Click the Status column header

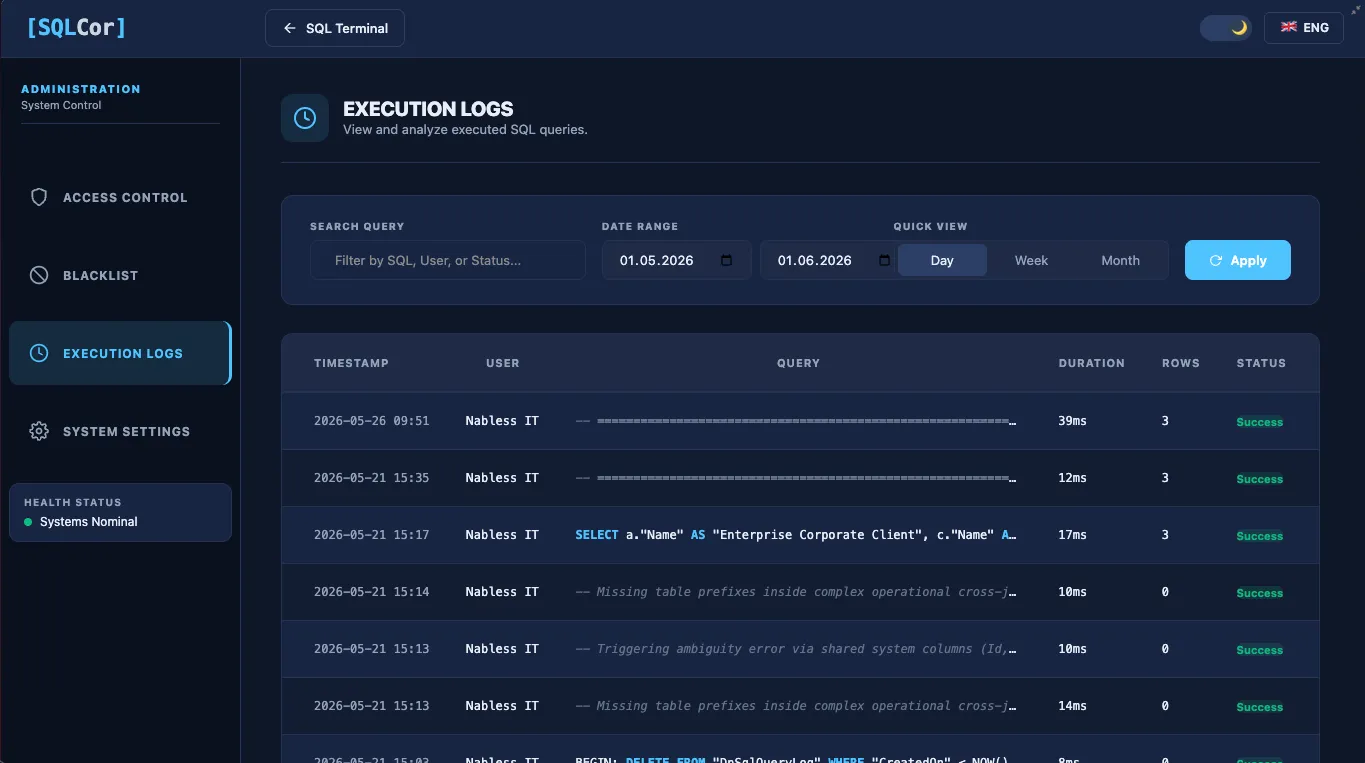coord(1261,363)
